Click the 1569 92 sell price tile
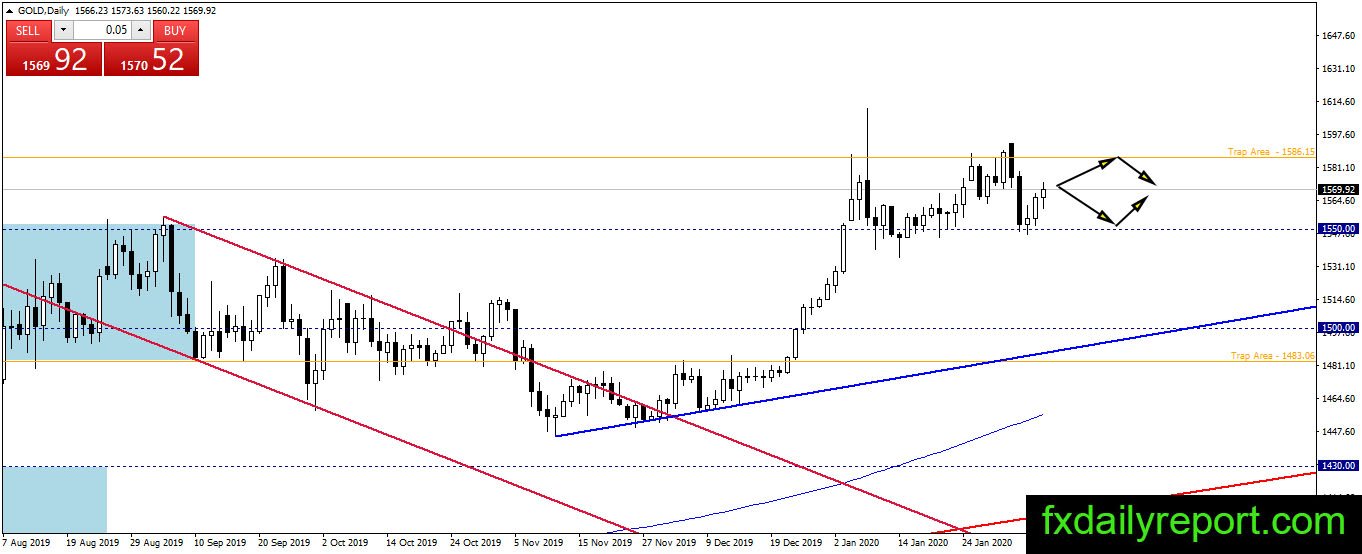This screenshot has width=1362, height=554. 54,59
